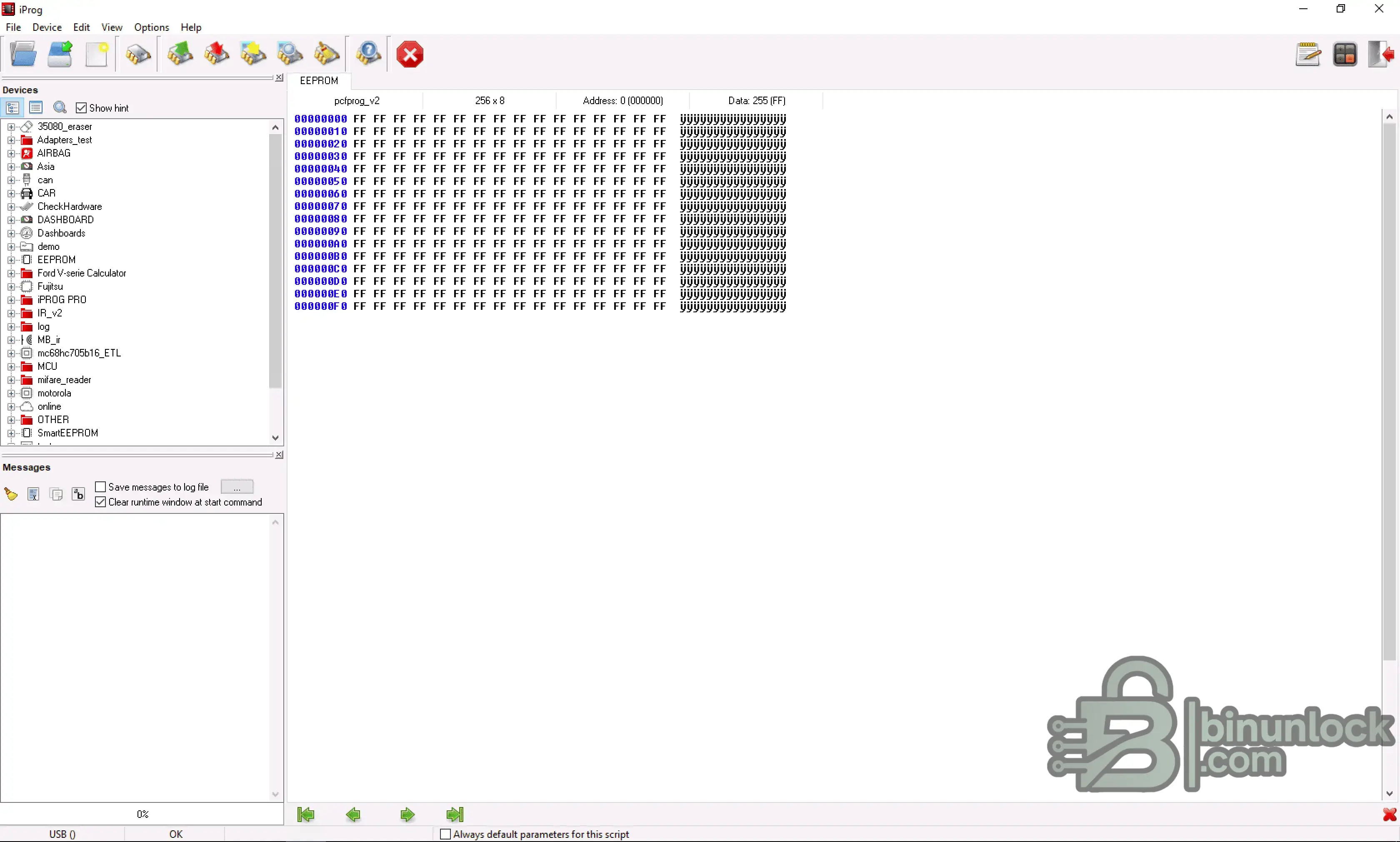Jump to the first page with green arrow
This screenshot has width=1400, height=842.
coord(306,815)
